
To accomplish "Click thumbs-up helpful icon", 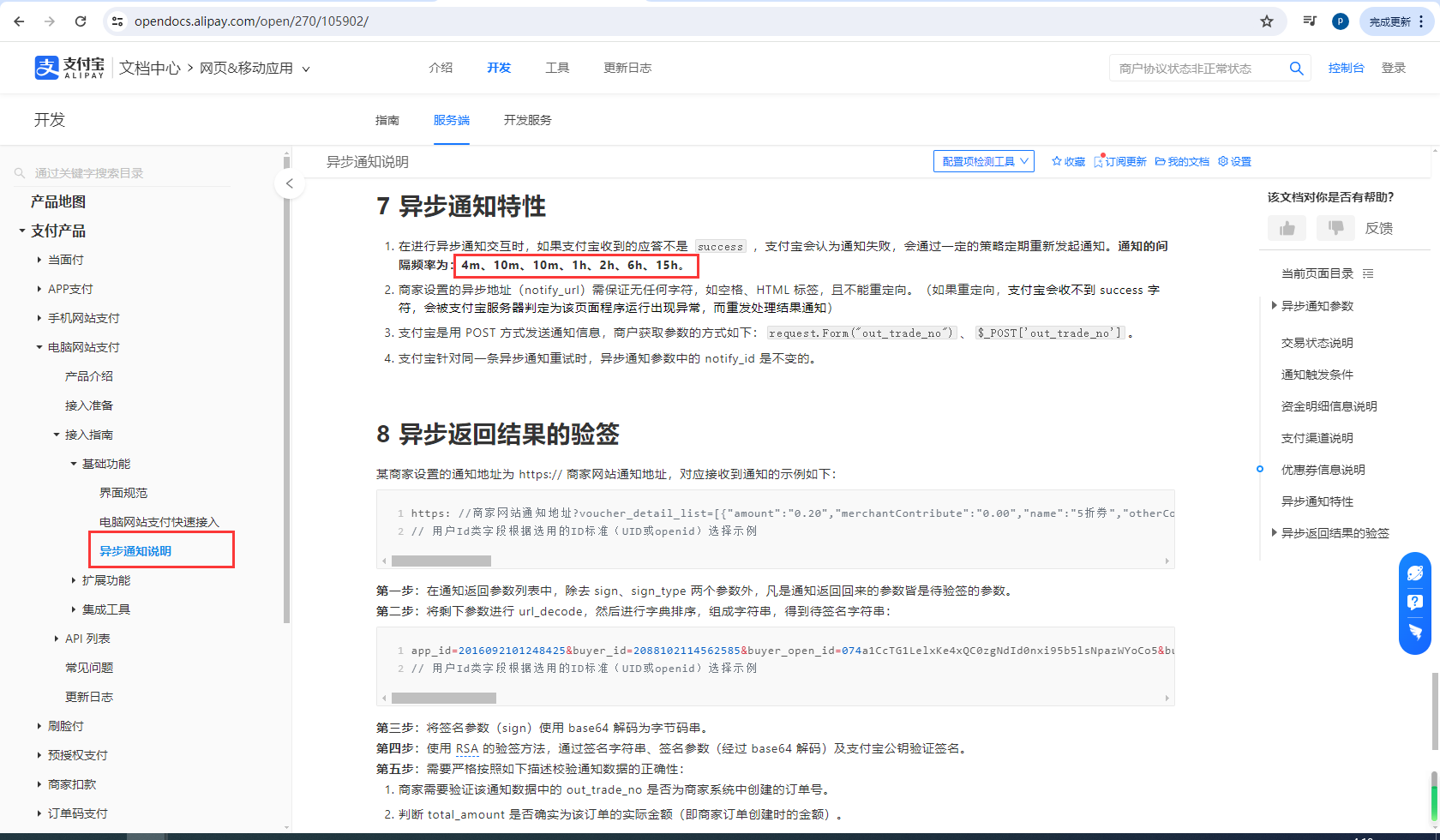I will tap(1287, 228).
